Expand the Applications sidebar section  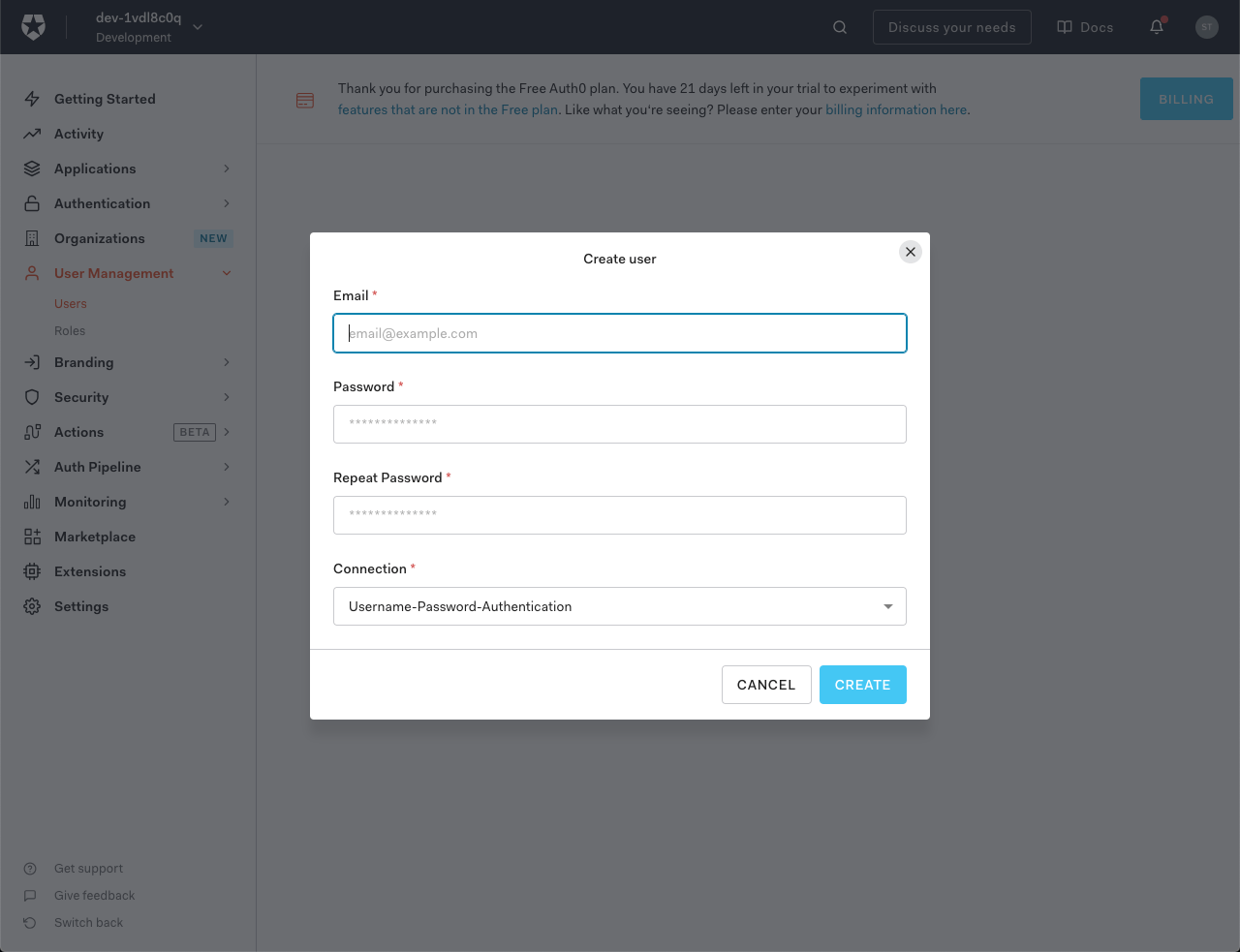click(x=94, y=168)
